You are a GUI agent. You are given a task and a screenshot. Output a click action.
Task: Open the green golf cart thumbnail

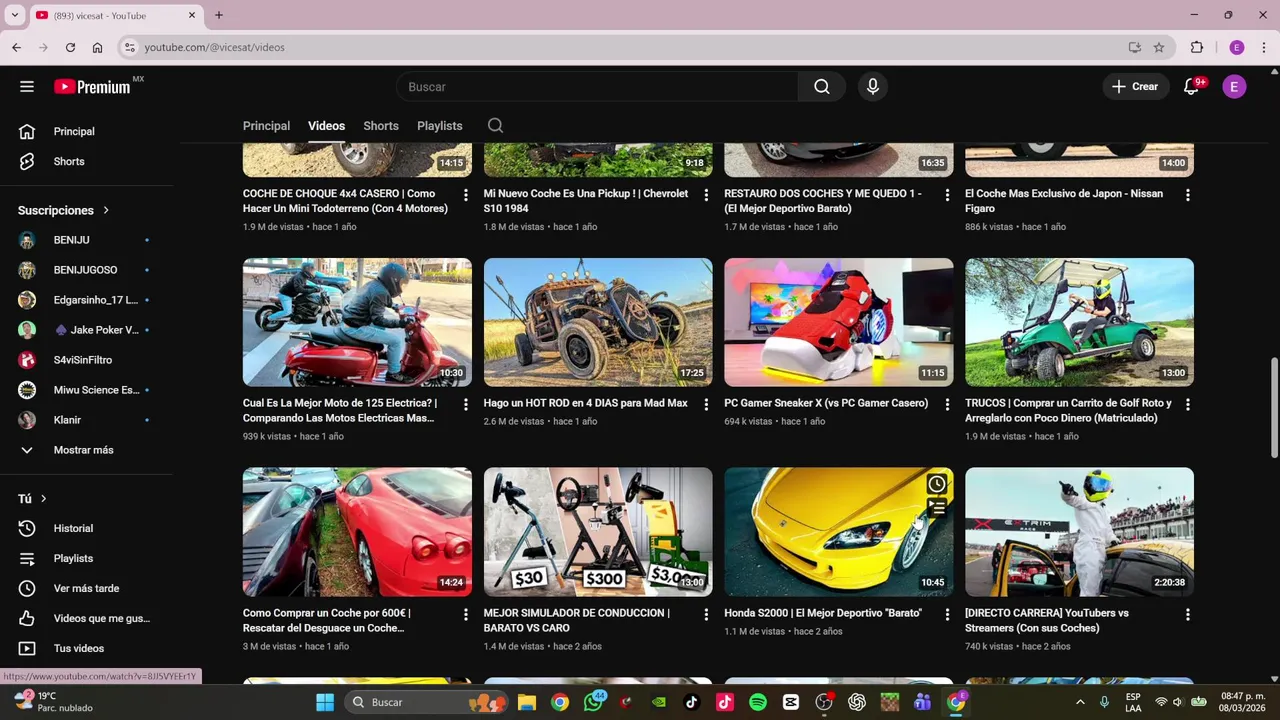pos(1079,322)
